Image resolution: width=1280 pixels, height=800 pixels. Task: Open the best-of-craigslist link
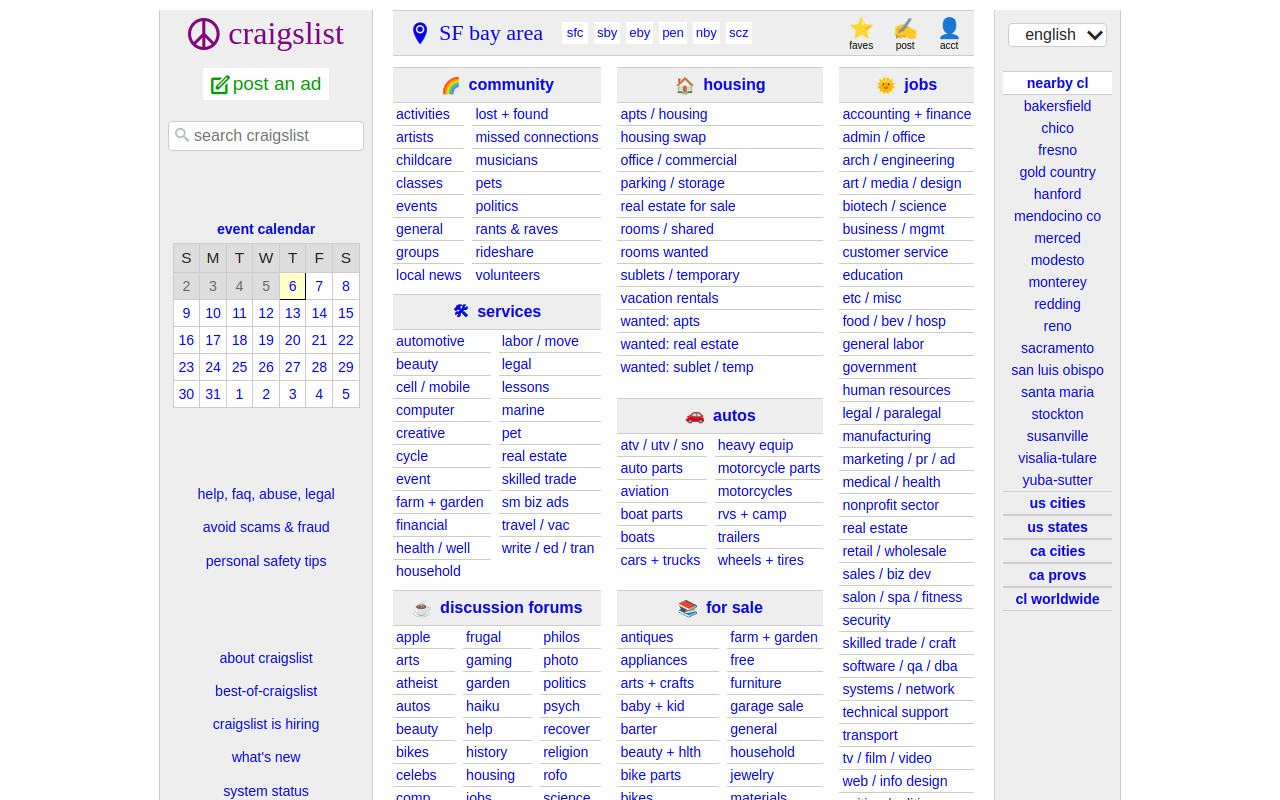pos(266,691)
